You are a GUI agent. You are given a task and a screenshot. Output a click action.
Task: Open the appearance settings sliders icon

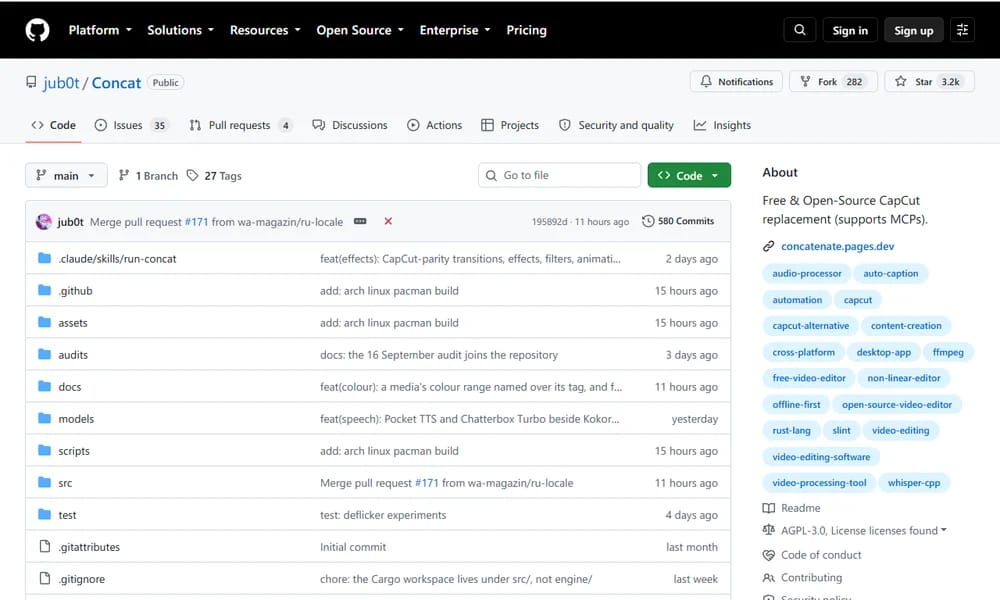click(962, 30)
